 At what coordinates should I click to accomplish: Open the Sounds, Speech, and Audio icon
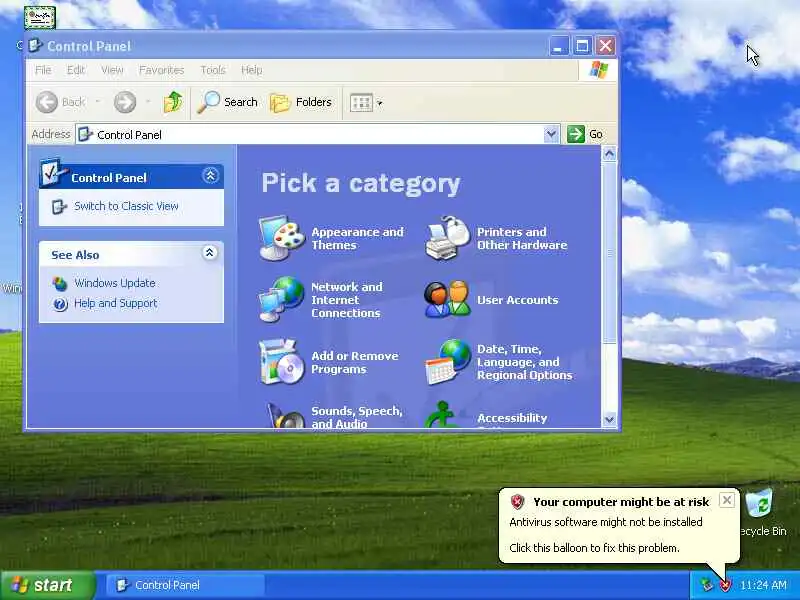(x=286, y=415)
